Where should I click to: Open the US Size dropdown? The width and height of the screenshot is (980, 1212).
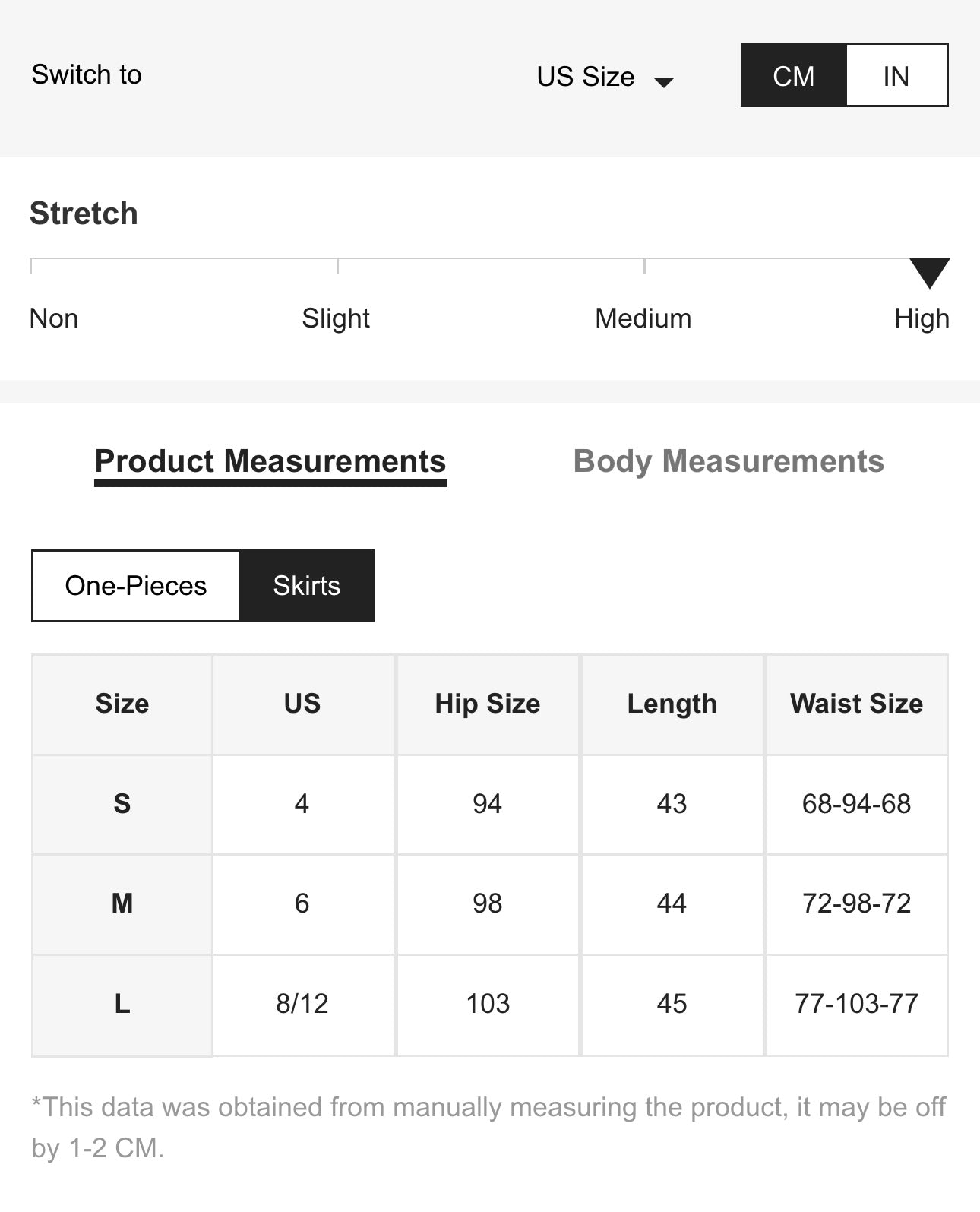(x=586, y=77)
